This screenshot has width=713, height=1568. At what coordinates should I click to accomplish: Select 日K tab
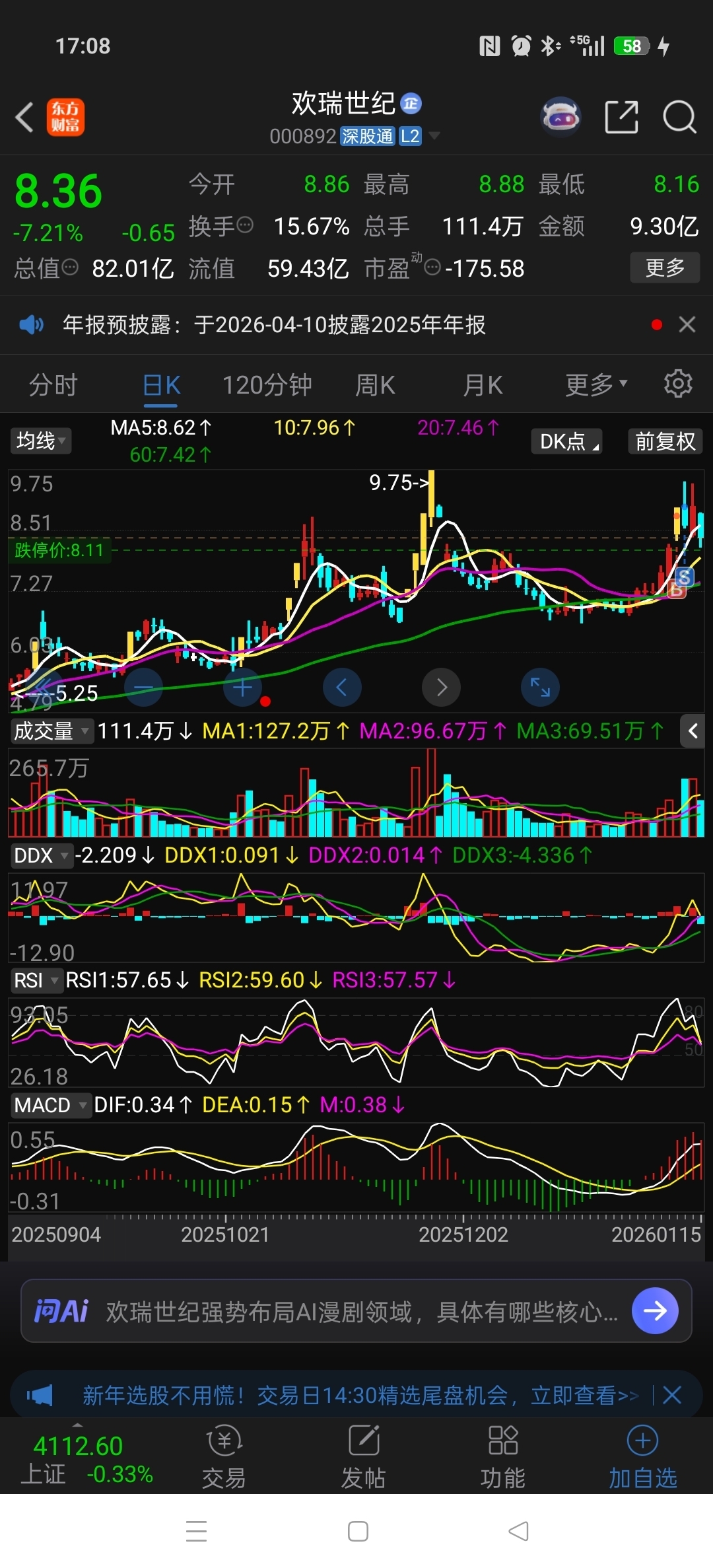click(x=161, y=384)
